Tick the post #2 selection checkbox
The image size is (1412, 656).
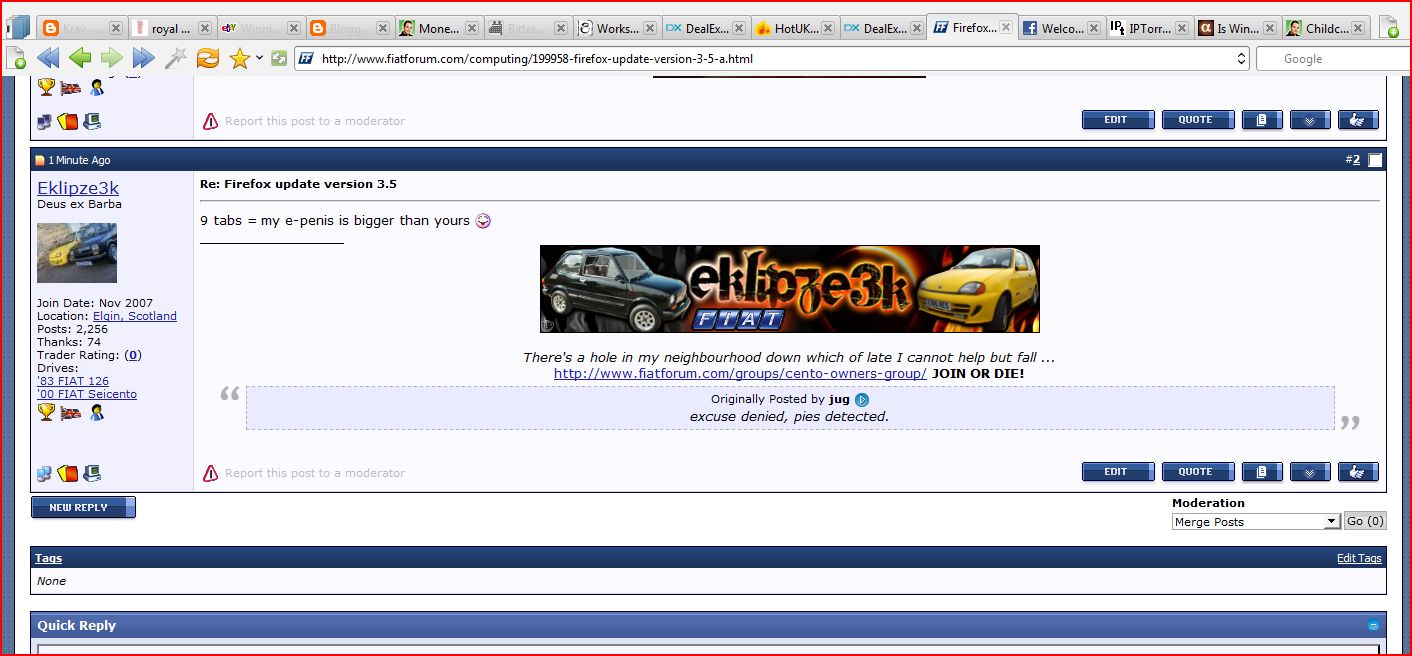[x=1376, y=160]
